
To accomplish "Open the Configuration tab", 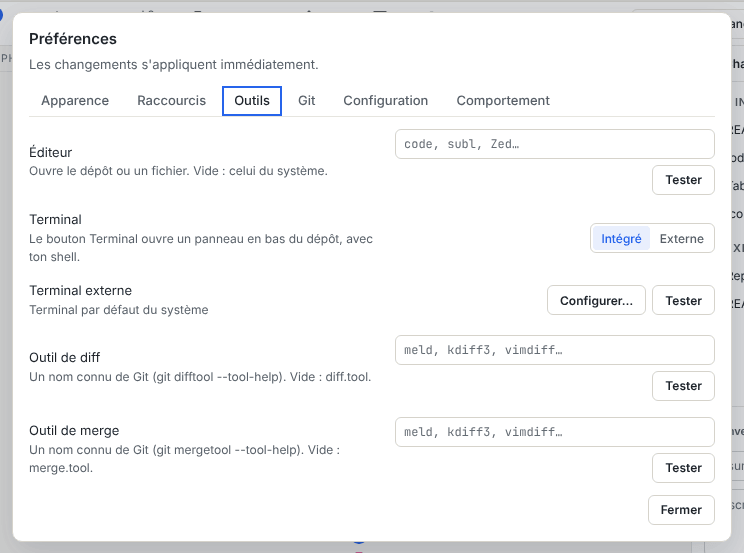I will point(386,101).
